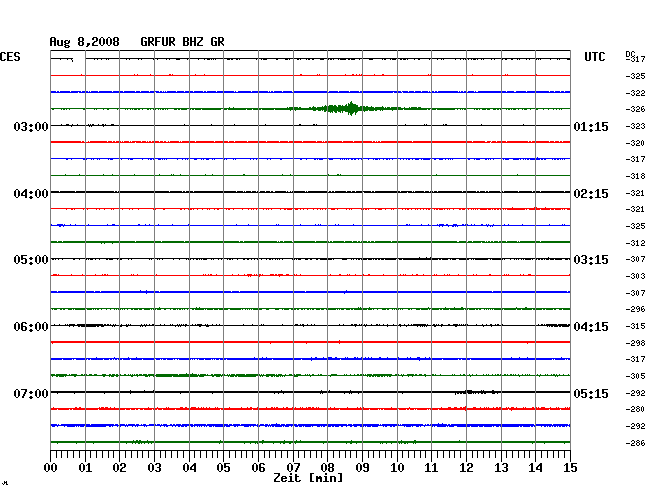Select the 06:00 local time label
Screen dimensions: 650x494
pos(31,327)
